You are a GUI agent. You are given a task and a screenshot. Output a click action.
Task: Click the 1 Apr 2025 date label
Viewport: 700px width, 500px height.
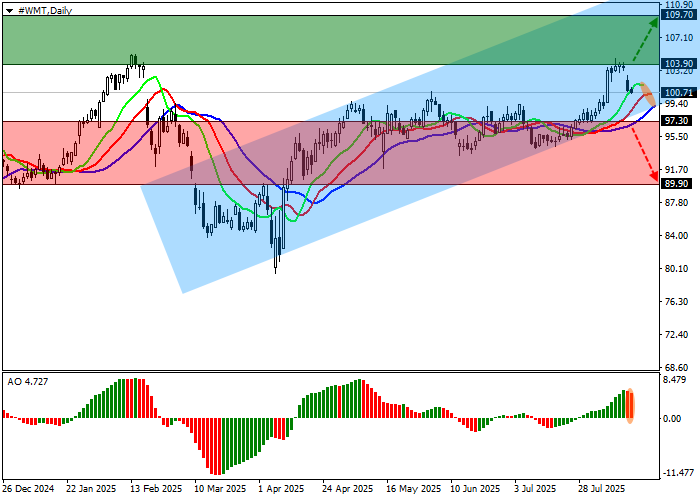tap(280, 489)
